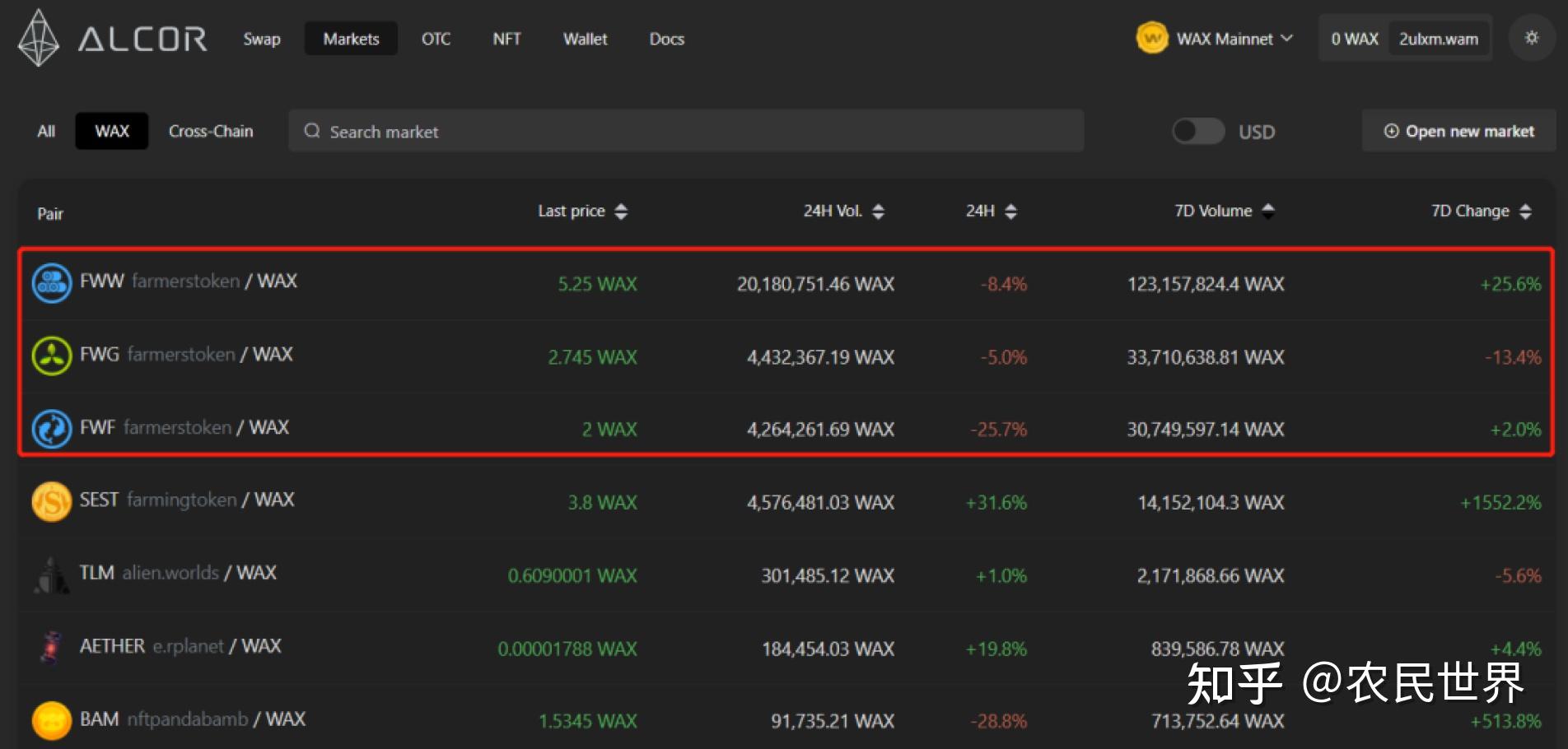Toggle USD price display
Screen dimensions: 1568x749
(x=1198, y=131)
